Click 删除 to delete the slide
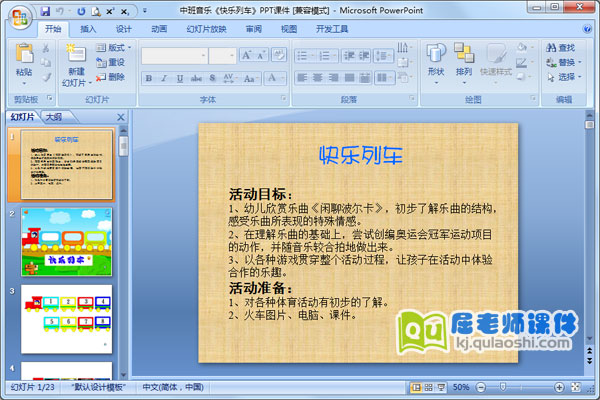Viewport: 600px width, 400px height. tap(110, 77)
